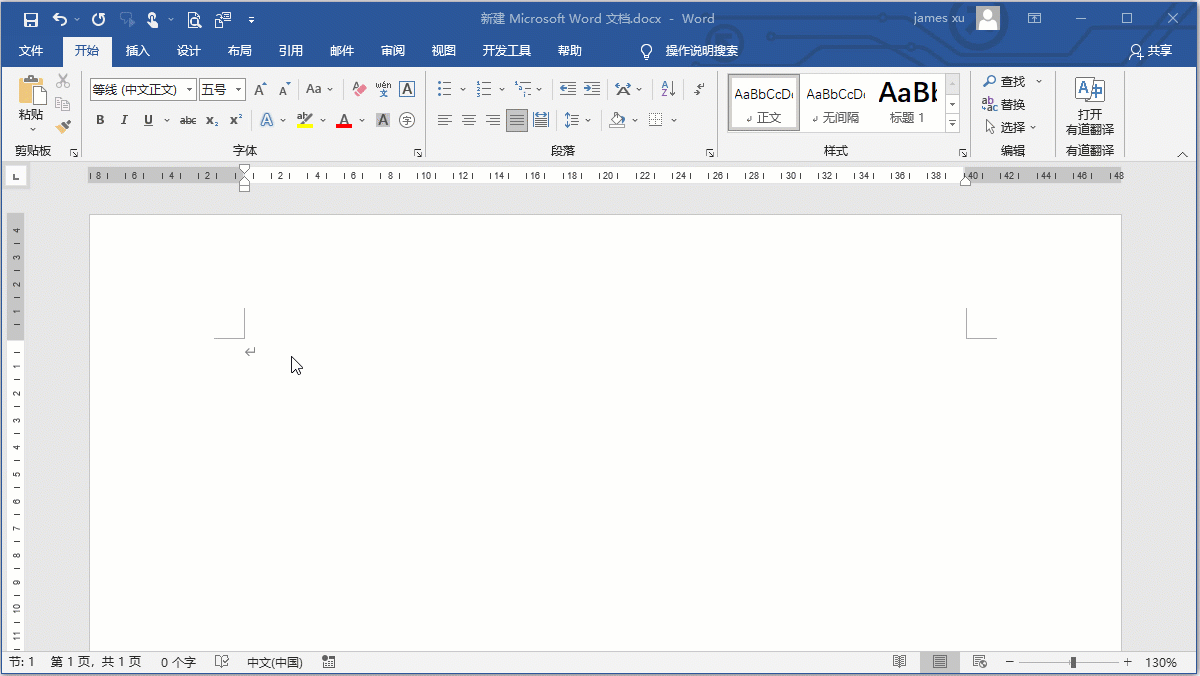The height and width of the screenshot is (676, 1200).
Task: Click the superscript icon
Action: (x=235, y=120)
